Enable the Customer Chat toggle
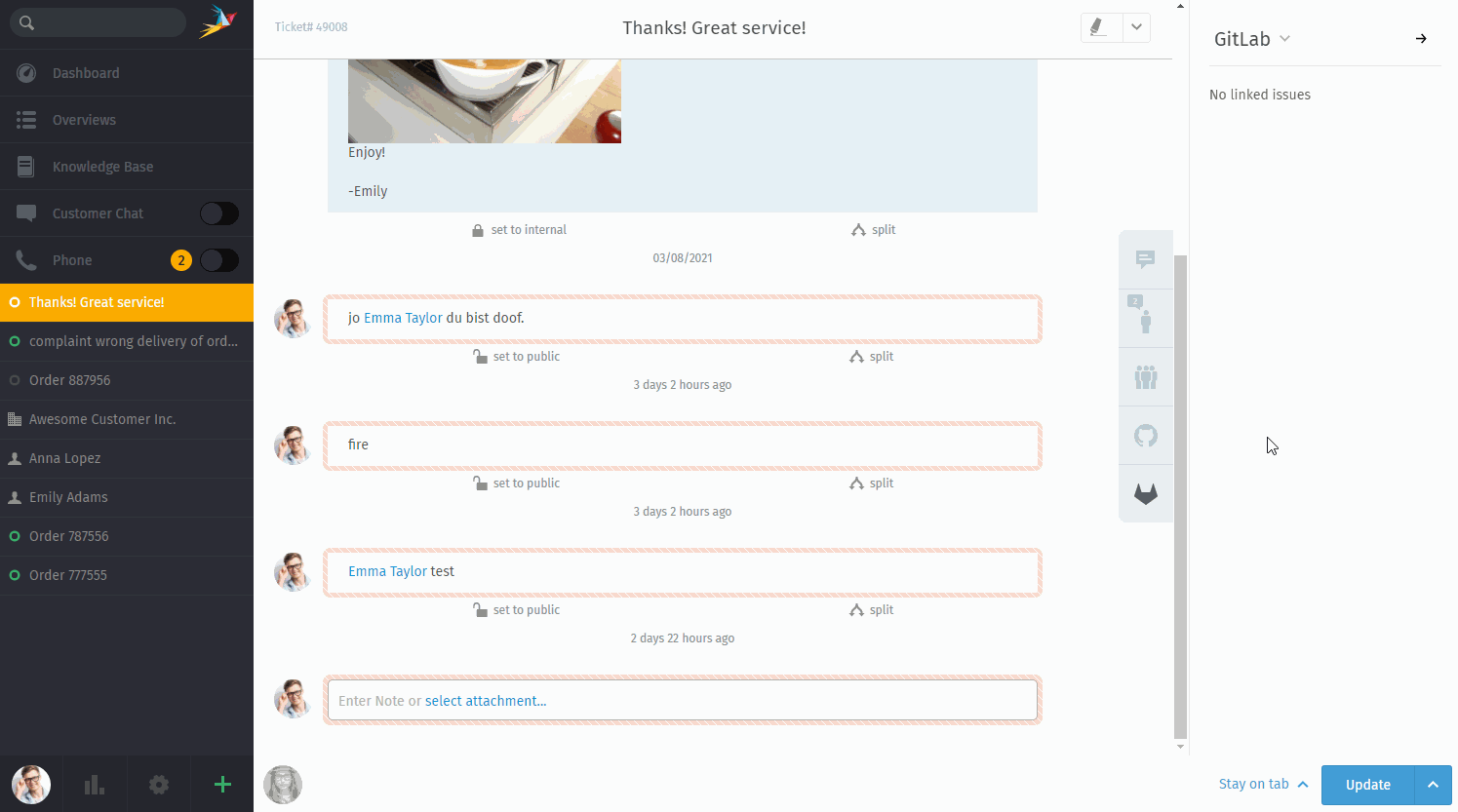The width and height of the screenshot is (1458, 812). coord(218,213)
